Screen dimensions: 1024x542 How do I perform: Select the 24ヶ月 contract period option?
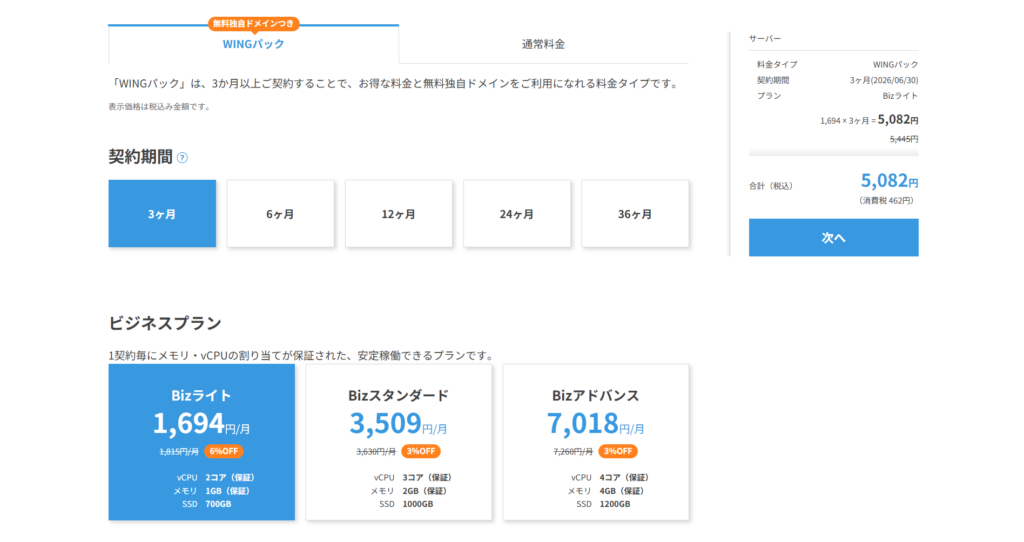pyautogui.click(x=517, y=214)
